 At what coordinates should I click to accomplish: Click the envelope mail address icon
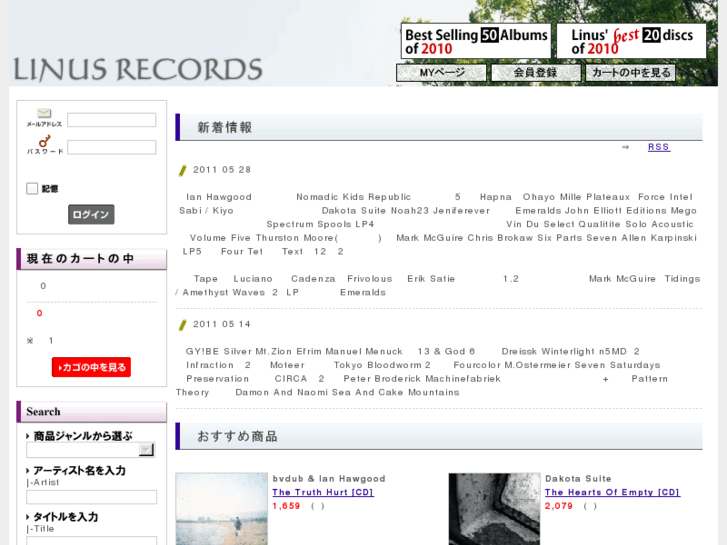click(44, 113)
